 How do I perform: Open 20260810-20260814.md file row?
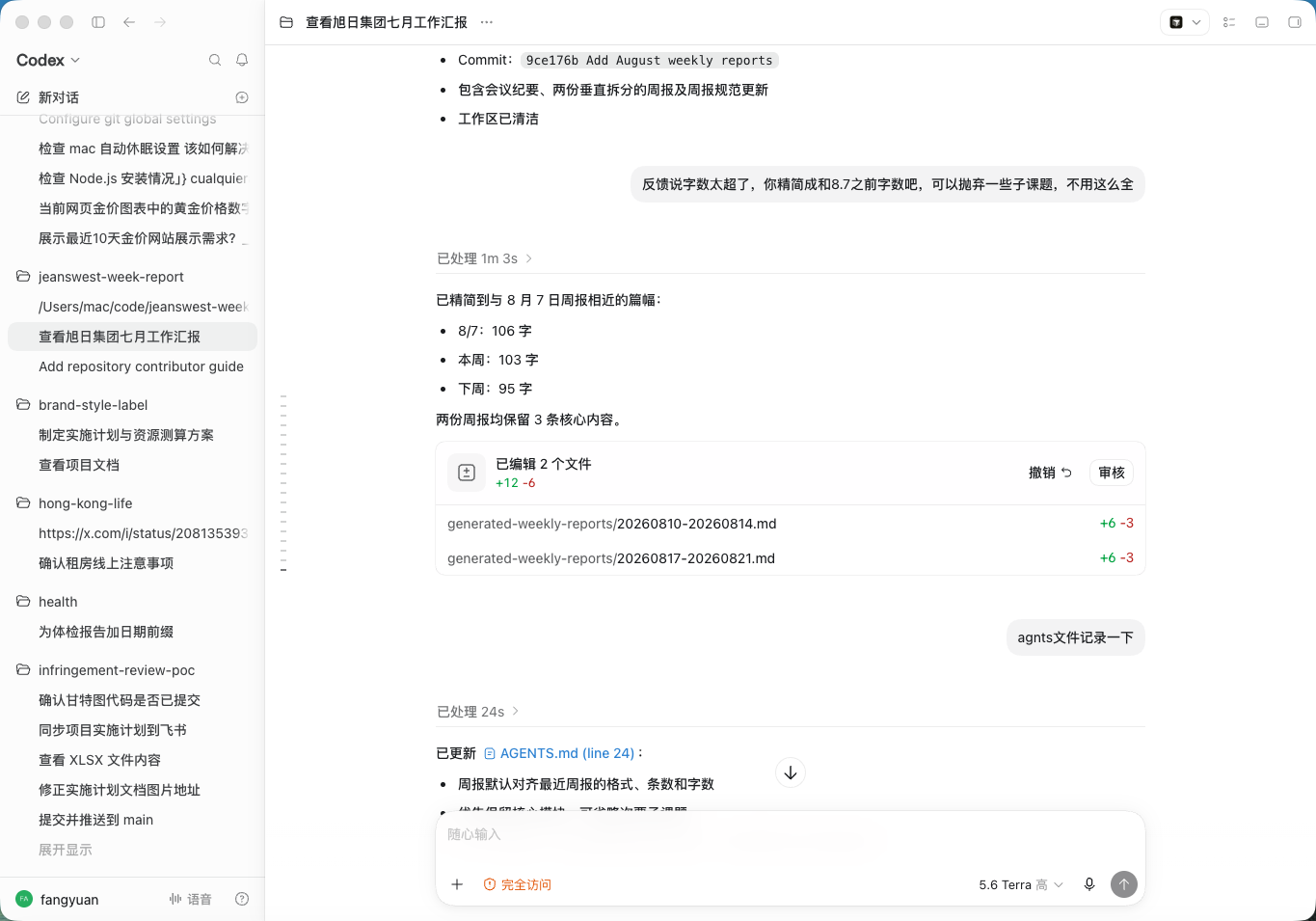(x=791, y=524)
